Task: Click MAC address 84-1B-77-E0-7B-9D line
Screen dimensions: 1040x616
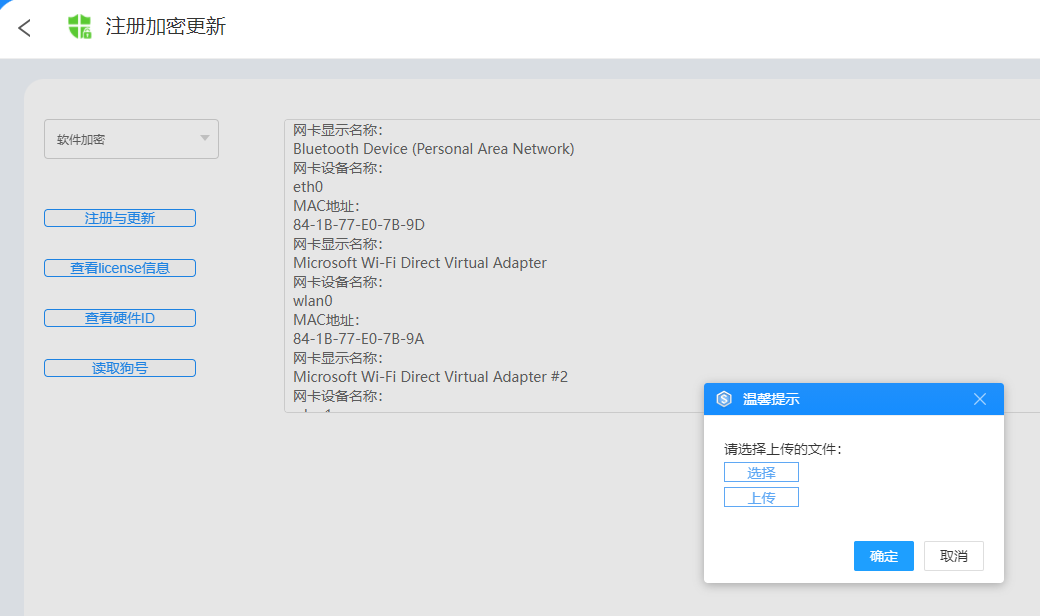Action: (x=359, y=225)
